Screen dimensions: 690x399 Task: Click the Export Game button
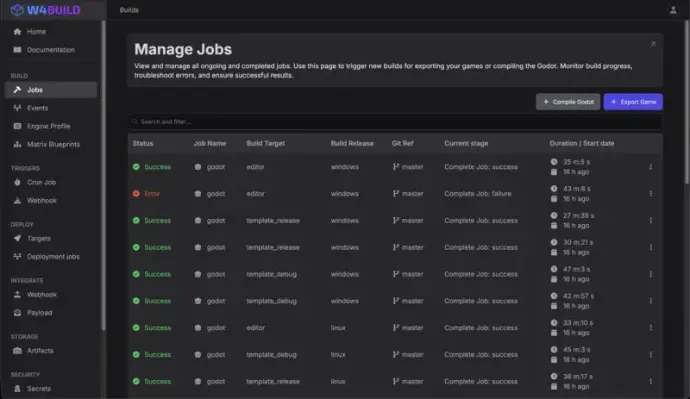coord(633,102)
